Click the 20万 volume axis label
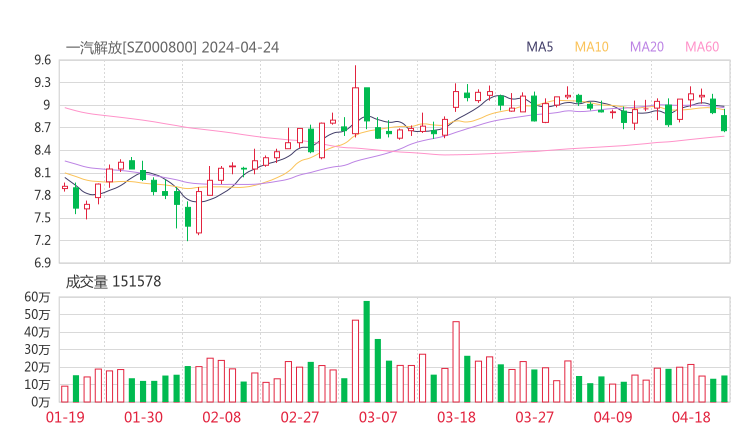The height and width of the screenshot is (440, 740). (37, 367)
